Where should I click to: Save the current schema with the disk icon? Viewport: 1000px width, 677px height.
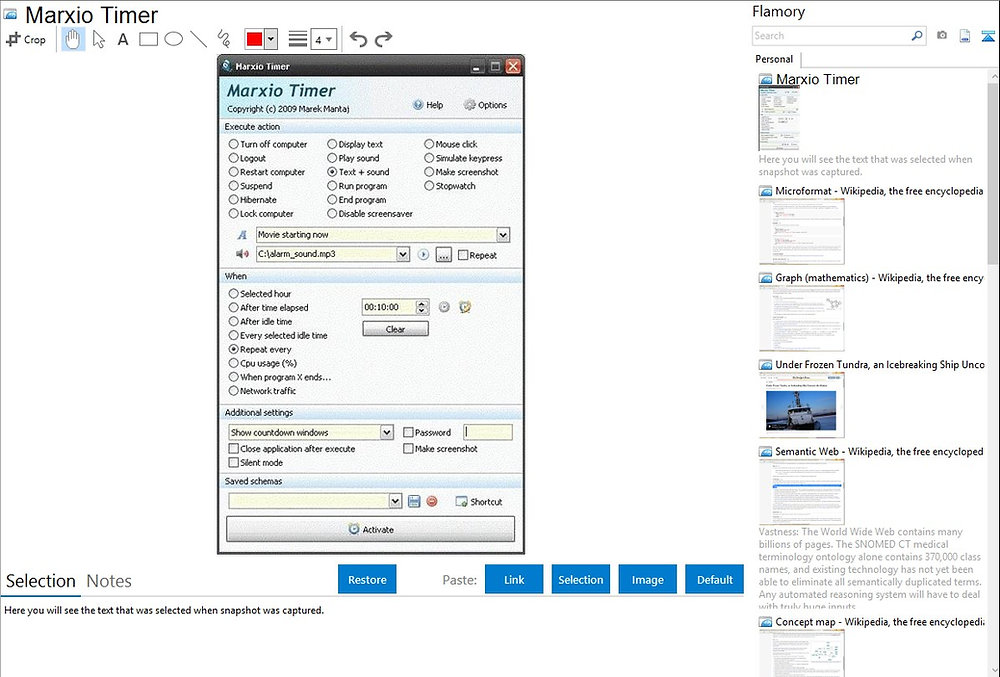click(x=413, y=501)
